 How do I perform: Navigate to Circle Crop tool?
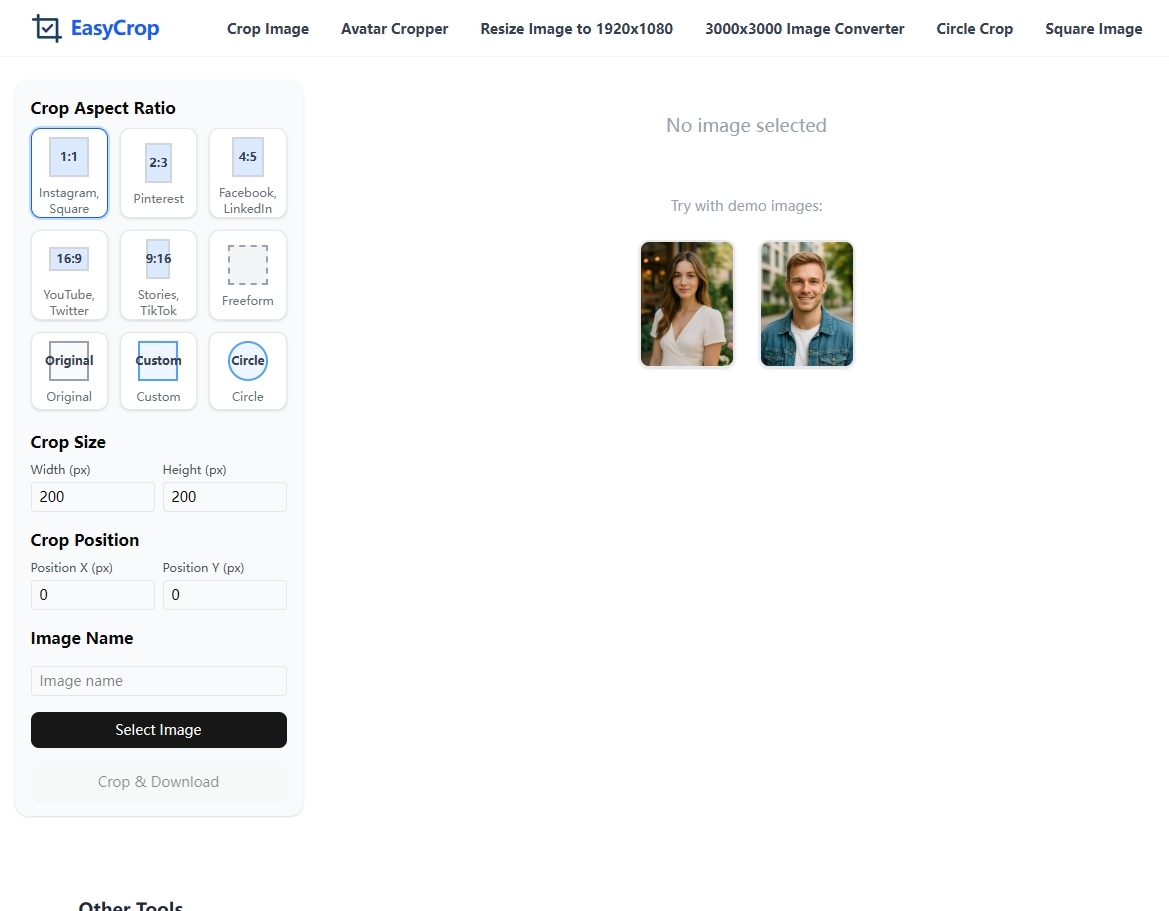click(974, 29)
